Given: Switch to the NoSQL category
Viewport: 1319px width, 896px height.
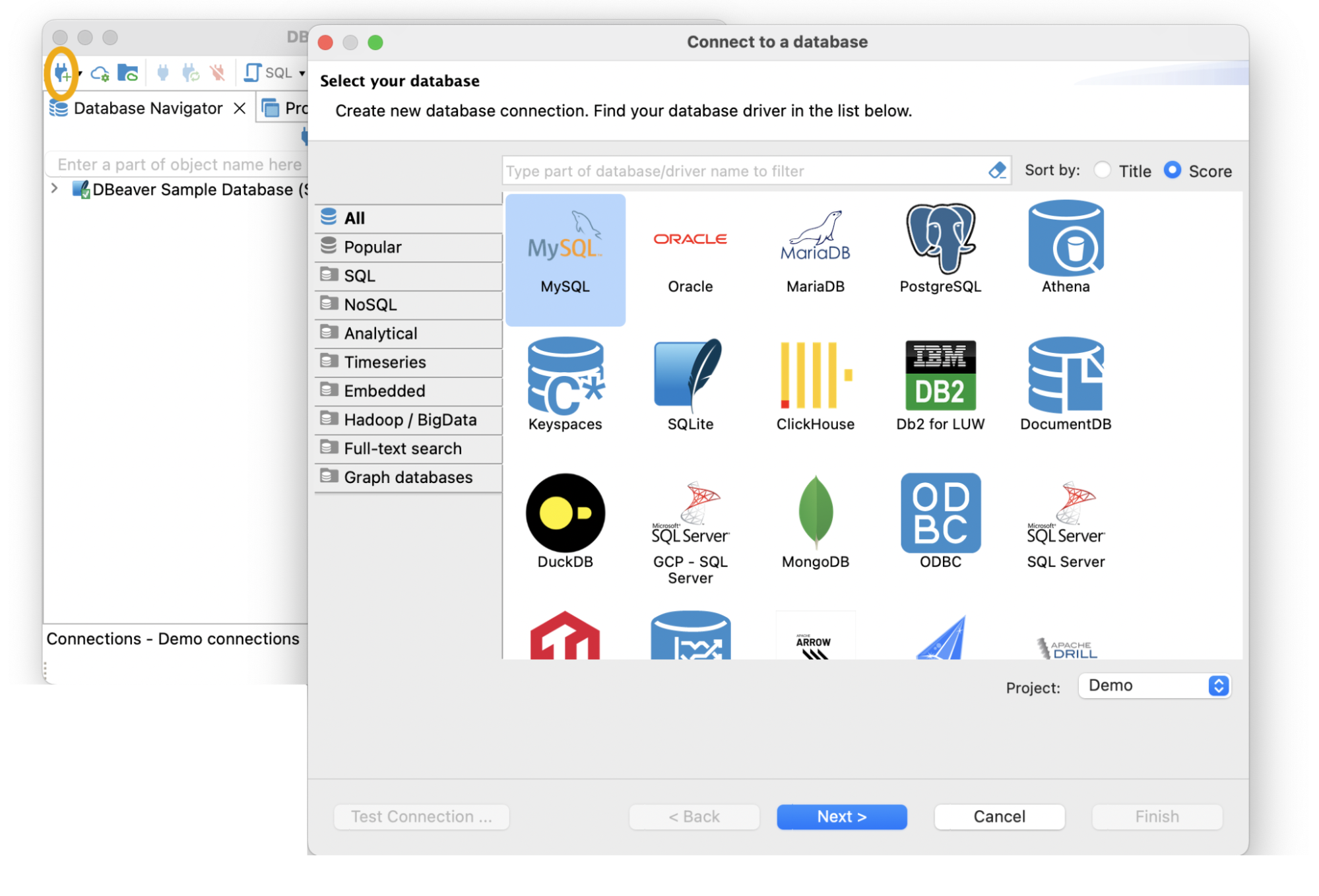Looking at the screenshot, I should pos(370,304).
